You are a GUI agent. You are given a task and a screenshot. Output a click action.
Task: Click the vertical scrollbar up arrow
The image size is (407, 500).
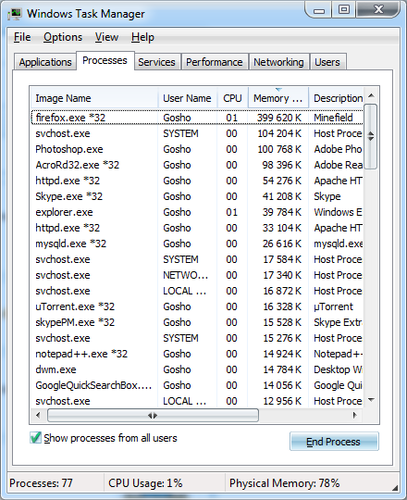click(x=371, y=96)
